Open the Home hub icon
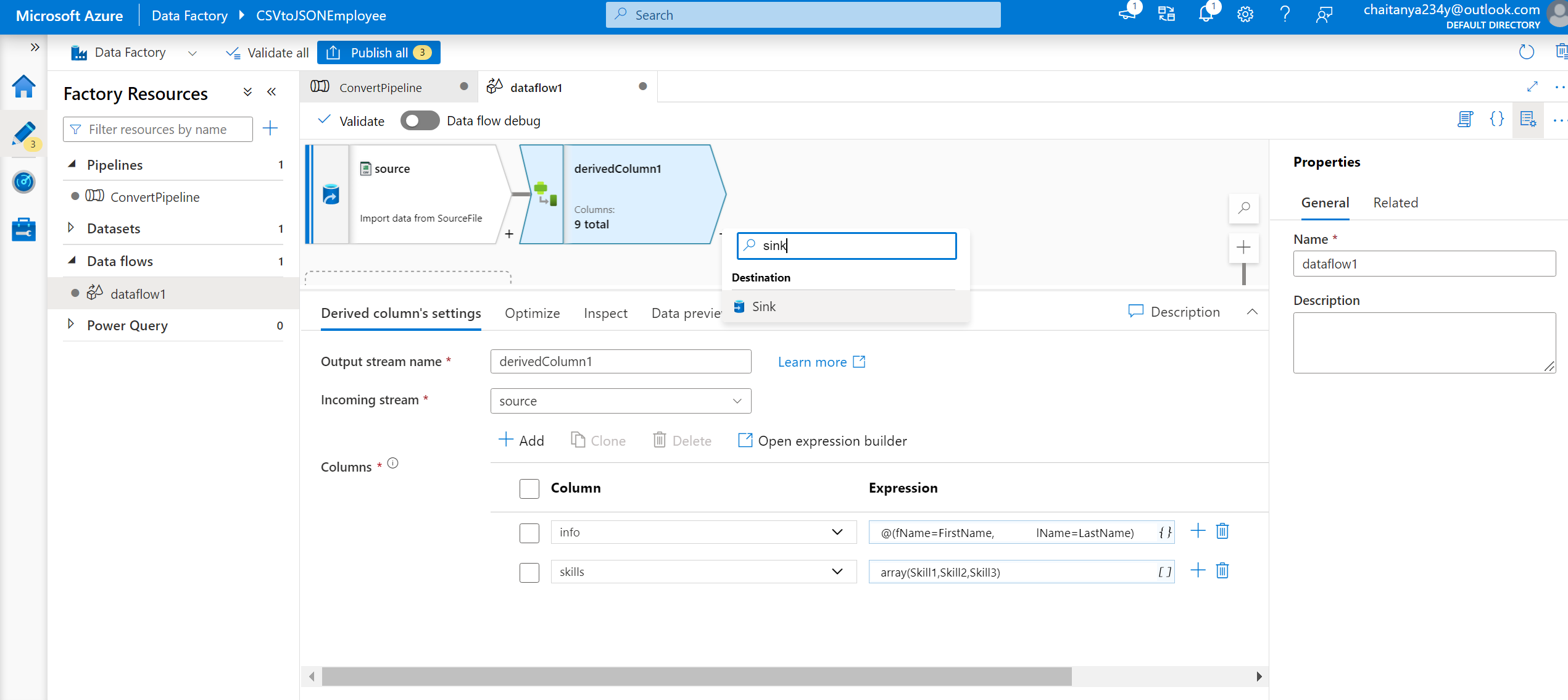Image resolution: width=1568 pixels, height=700 pixels. (23, 87)
